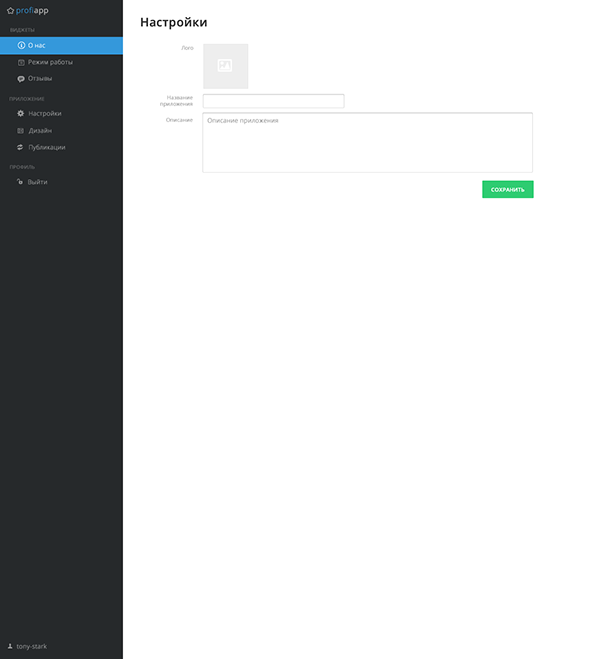
Task: Click the clock icon beside Режим работы
Action: (x=21, y=62)
